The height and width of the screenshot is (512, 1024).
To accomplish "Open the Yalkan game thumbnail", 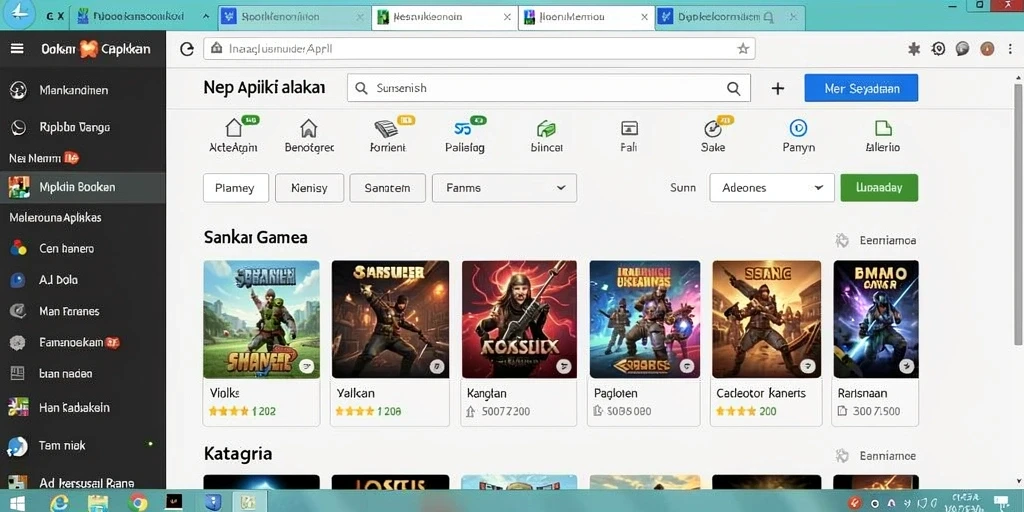I will coord(391,319).
